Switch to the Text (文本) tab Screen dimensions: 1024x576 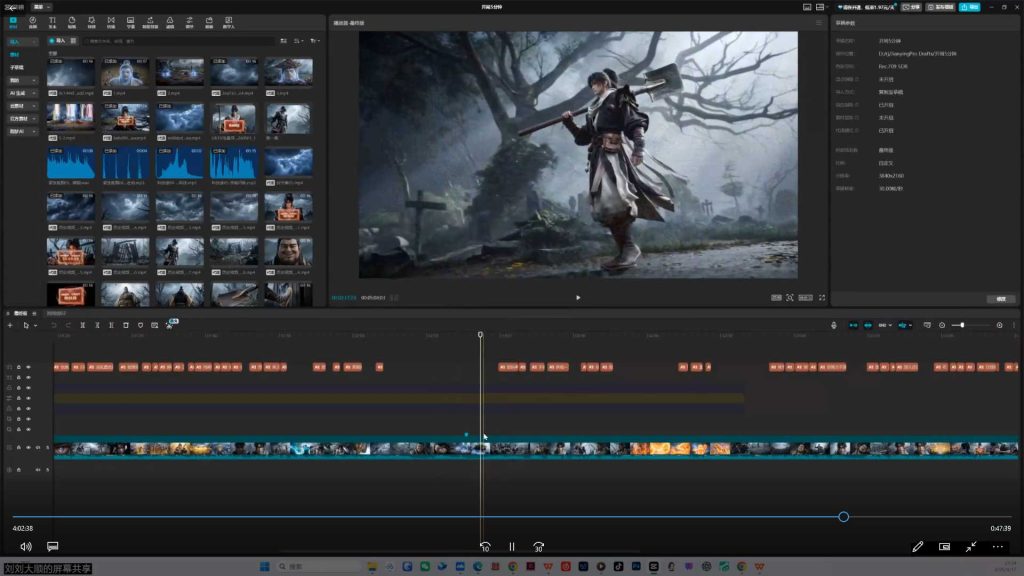pos(52,23)
